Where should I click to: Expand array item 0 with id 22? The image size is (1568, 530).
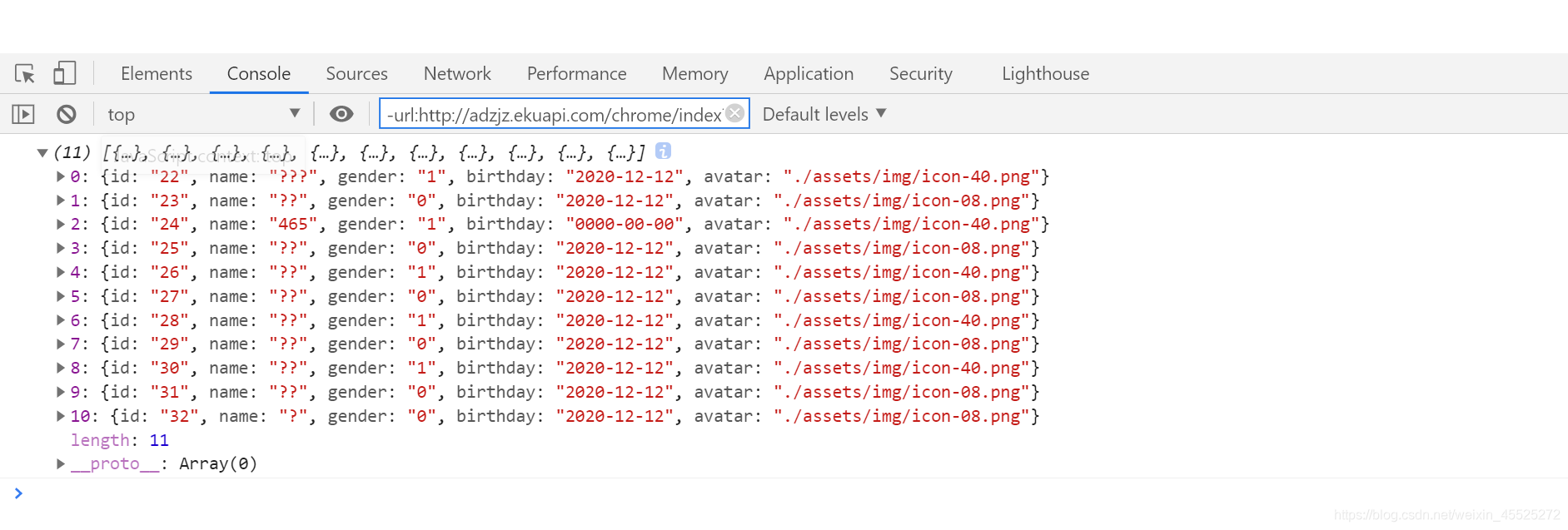pos(61,176)
